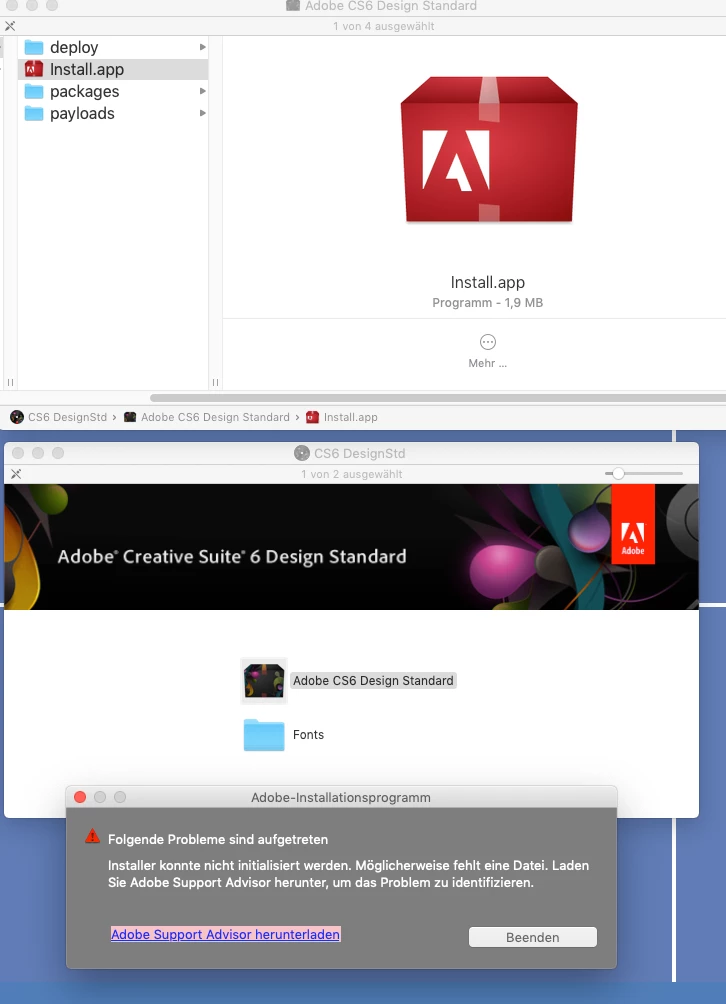The height and width of the screenshot is (1004, 726).
Task: Click the Mehr ... label
Action: pos(487,363)
